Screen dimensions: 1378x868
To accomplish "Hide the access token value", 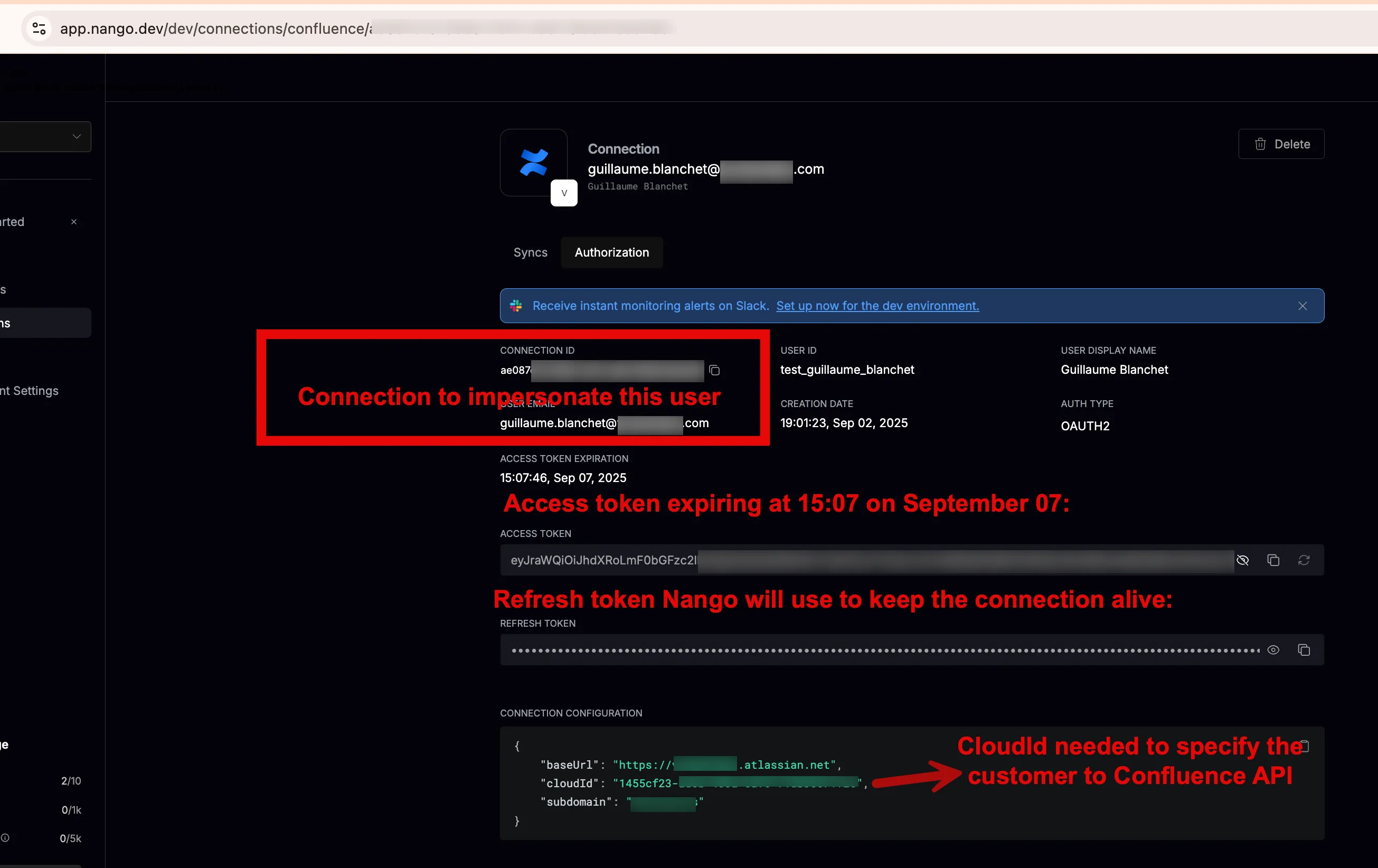I will pyautogui.click(x=1242, y=560).
